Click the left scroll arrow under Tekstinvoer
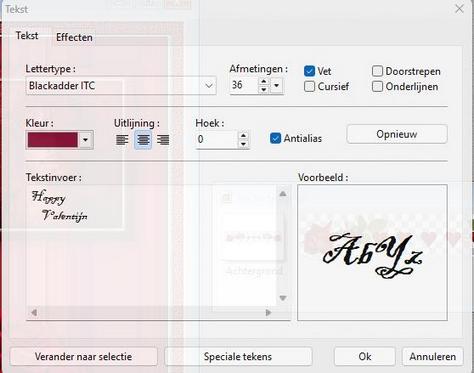474x373 pixels. click(x=34, y=313)
